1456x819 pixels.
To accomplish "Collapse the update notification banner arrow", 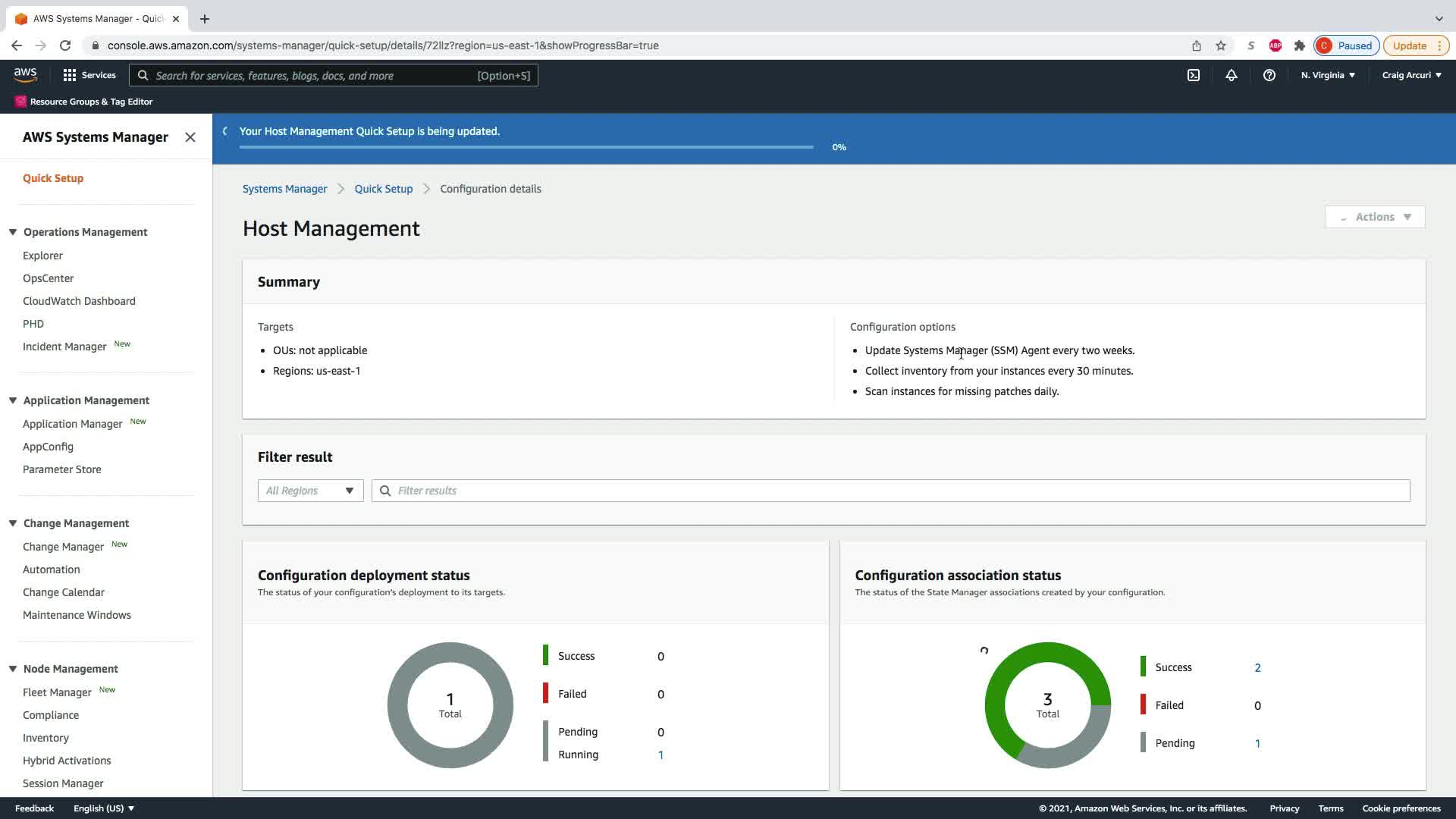I will [x=225, y=131].
